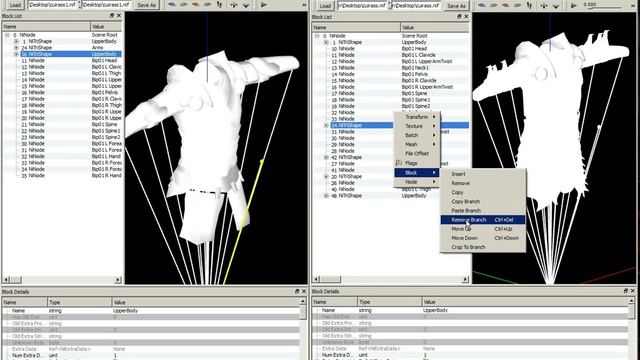Click Save As button in right window
640x360 pixels.
click(x=456, y=6)
